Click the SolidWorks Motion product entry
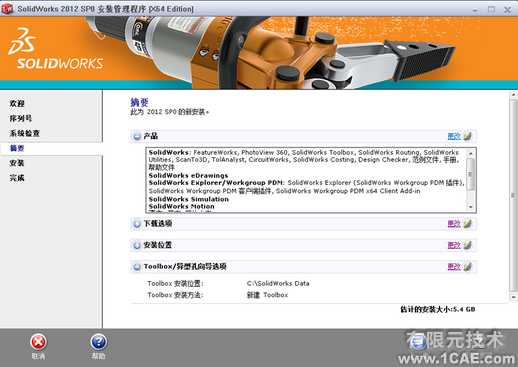The width and height of the screenshot is (518, 367). click(181, 206)
